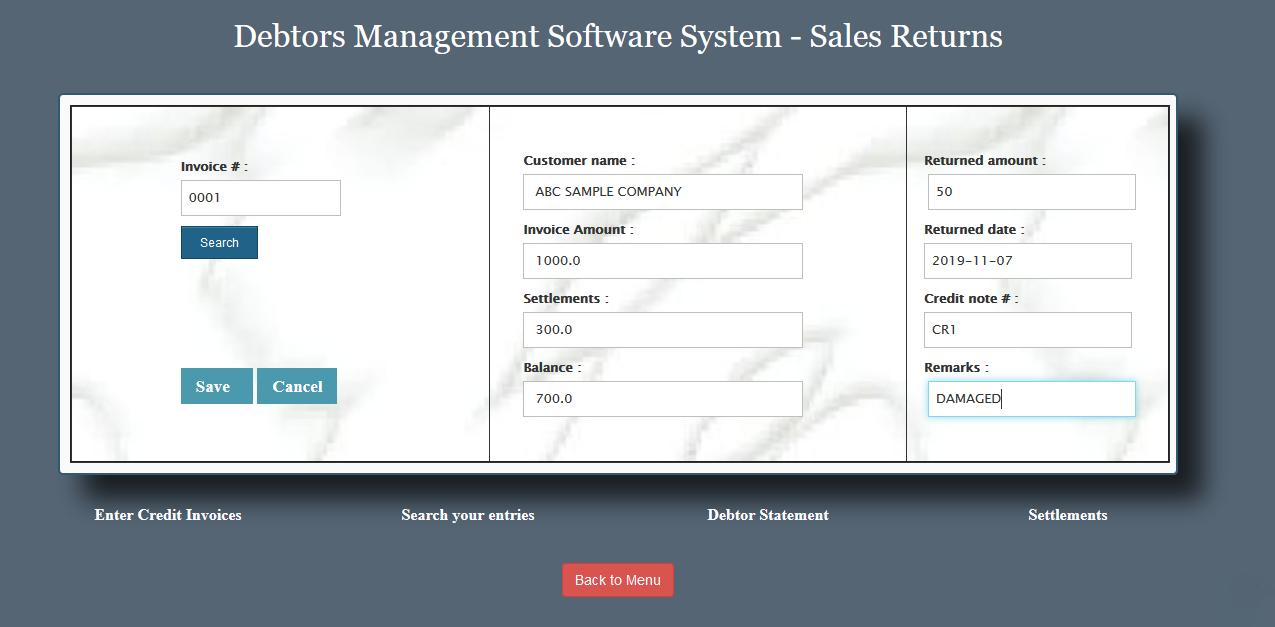This screenshot has width=1275, height=627.
Task: Click the Invoice # label
Action: tap(214, 167)
